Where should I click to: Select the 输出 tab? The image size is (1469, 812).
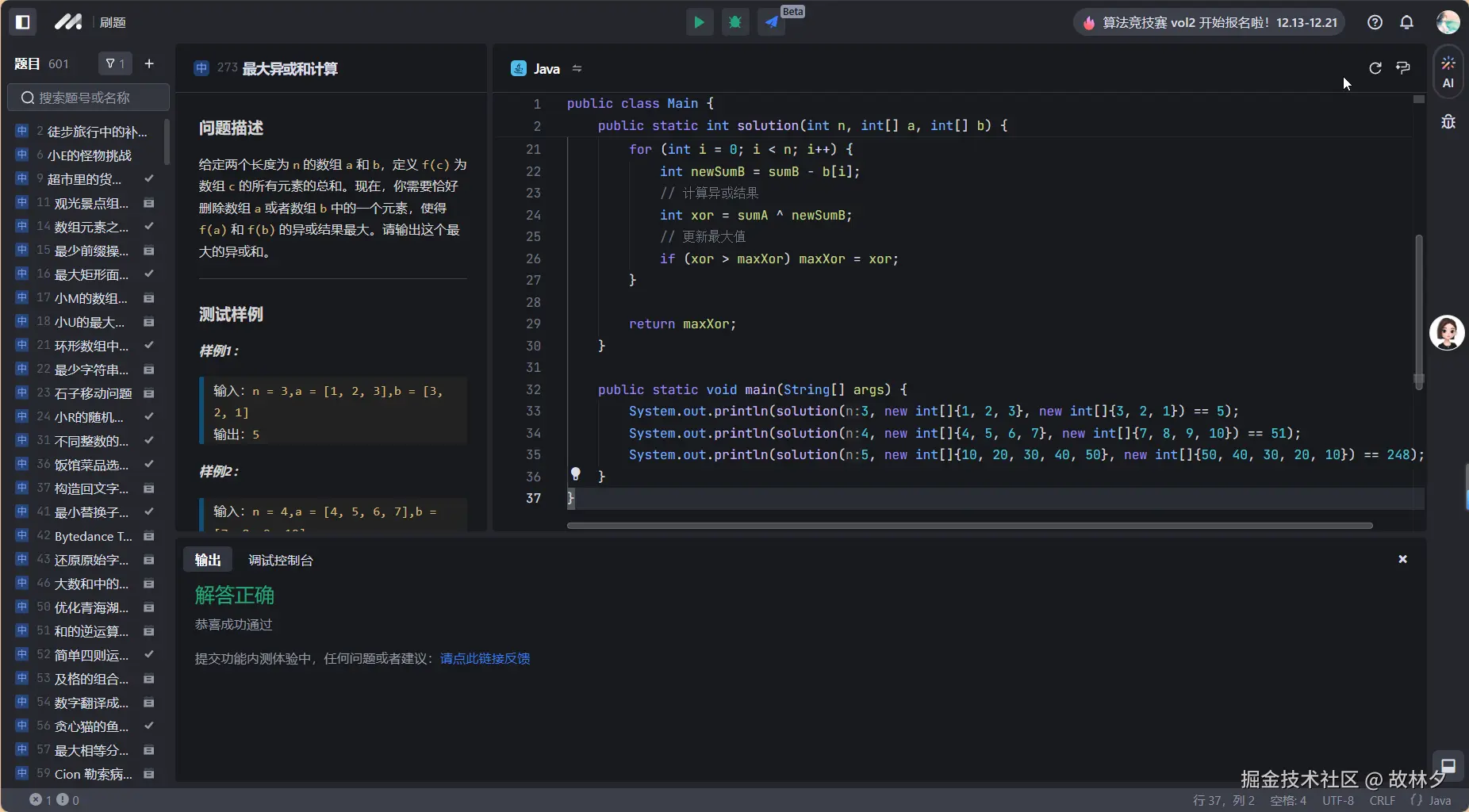point(208,560)
